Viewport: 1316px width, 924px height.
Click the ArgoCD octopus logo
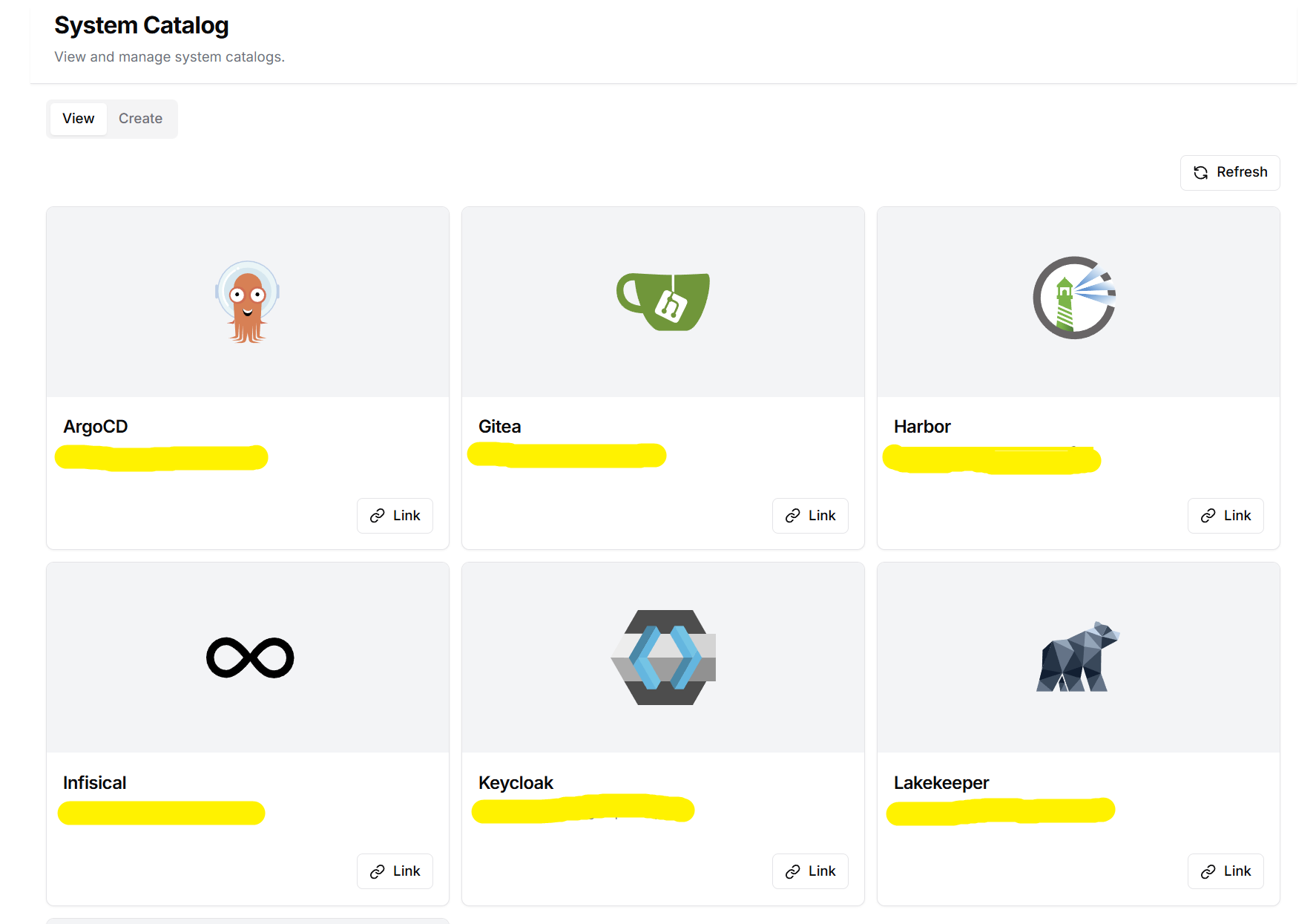[247, 301]
